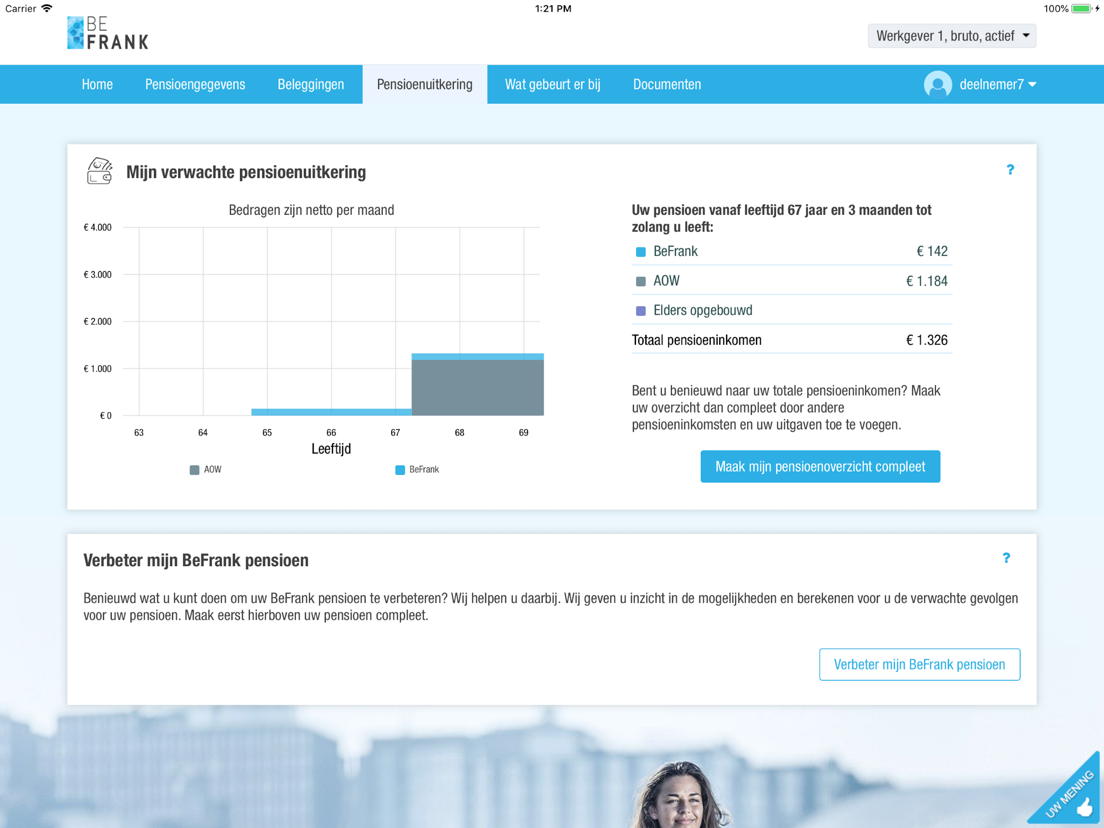Tap the 1:21 PM clock in the status bar
Viewport: 1104px width, 828px height.
pyautogui.click(x=553, y=8)
